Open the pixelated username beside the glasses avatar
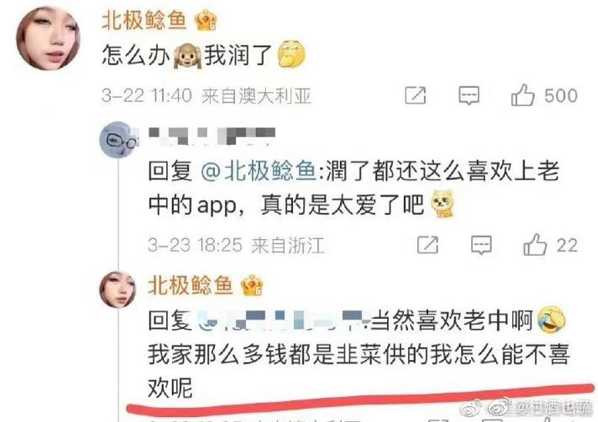Image resolution: width=598 pixels, height=422 pixels. 212,136
